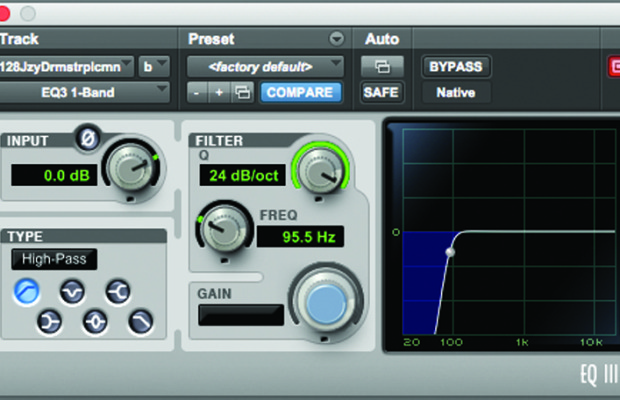Select the next preset with plus button

[219, 93]
